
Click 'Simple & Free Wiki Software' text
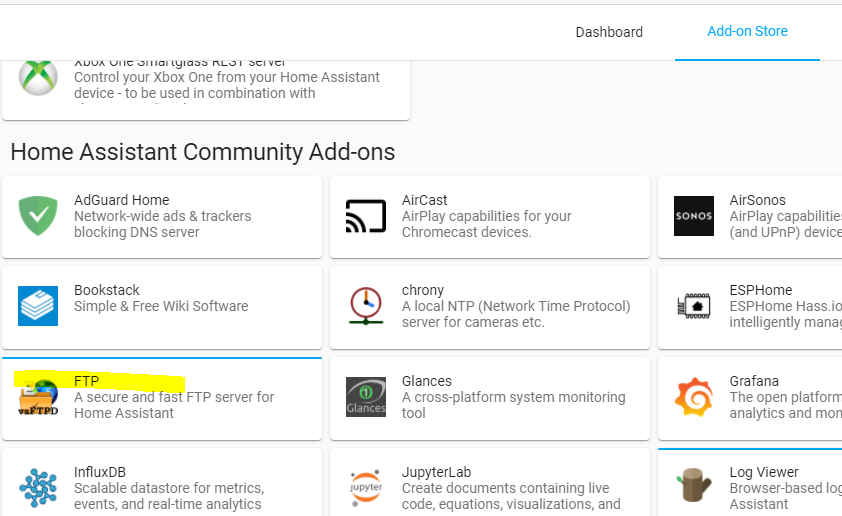pos(161,307)
